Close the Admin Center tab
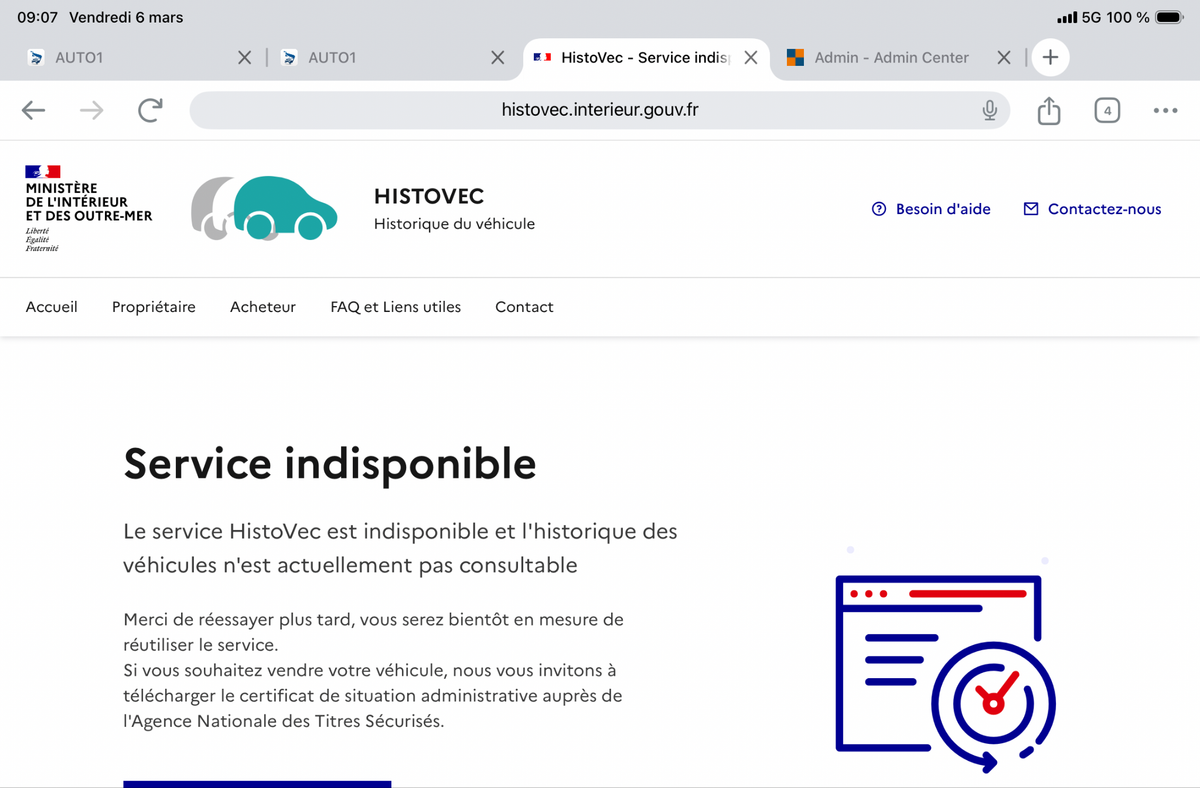 (1004, 58)
